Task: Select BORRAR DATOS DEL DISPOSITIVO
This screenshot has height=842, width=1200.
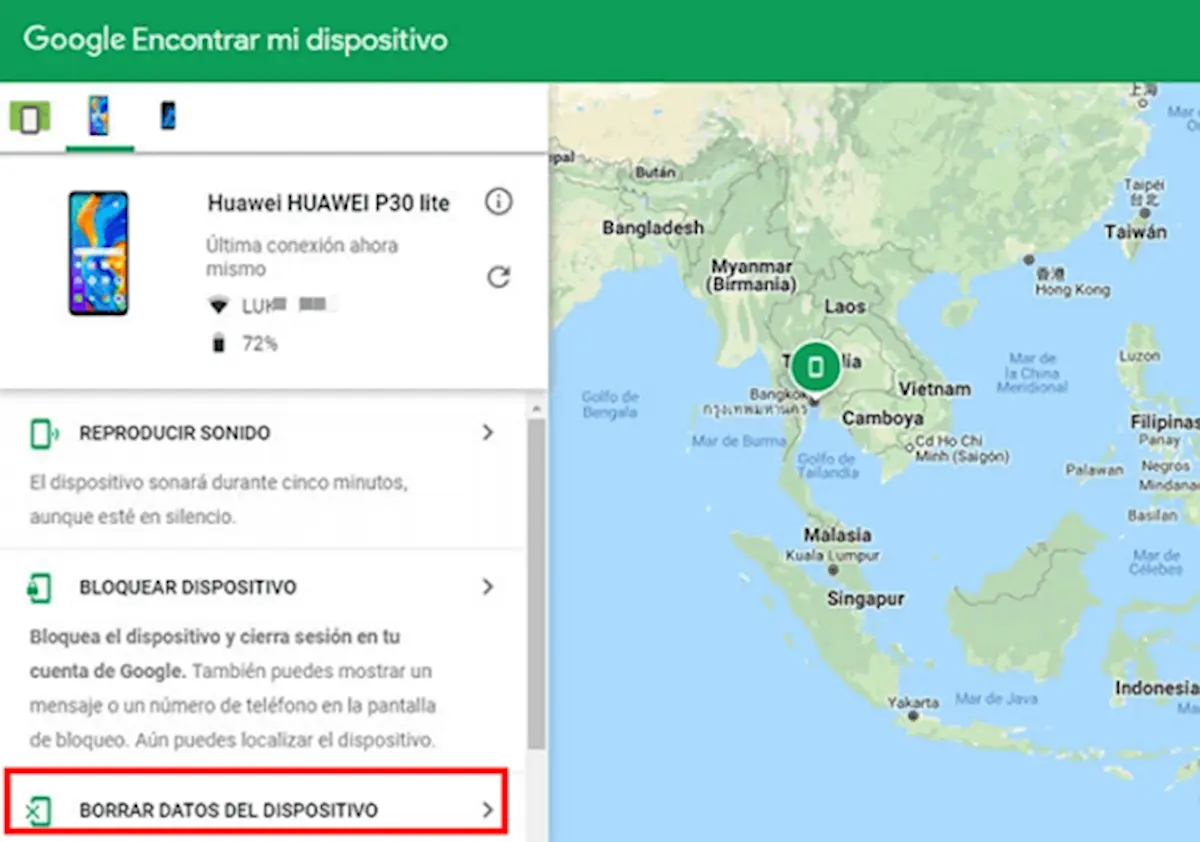Action: pos(229,810)
